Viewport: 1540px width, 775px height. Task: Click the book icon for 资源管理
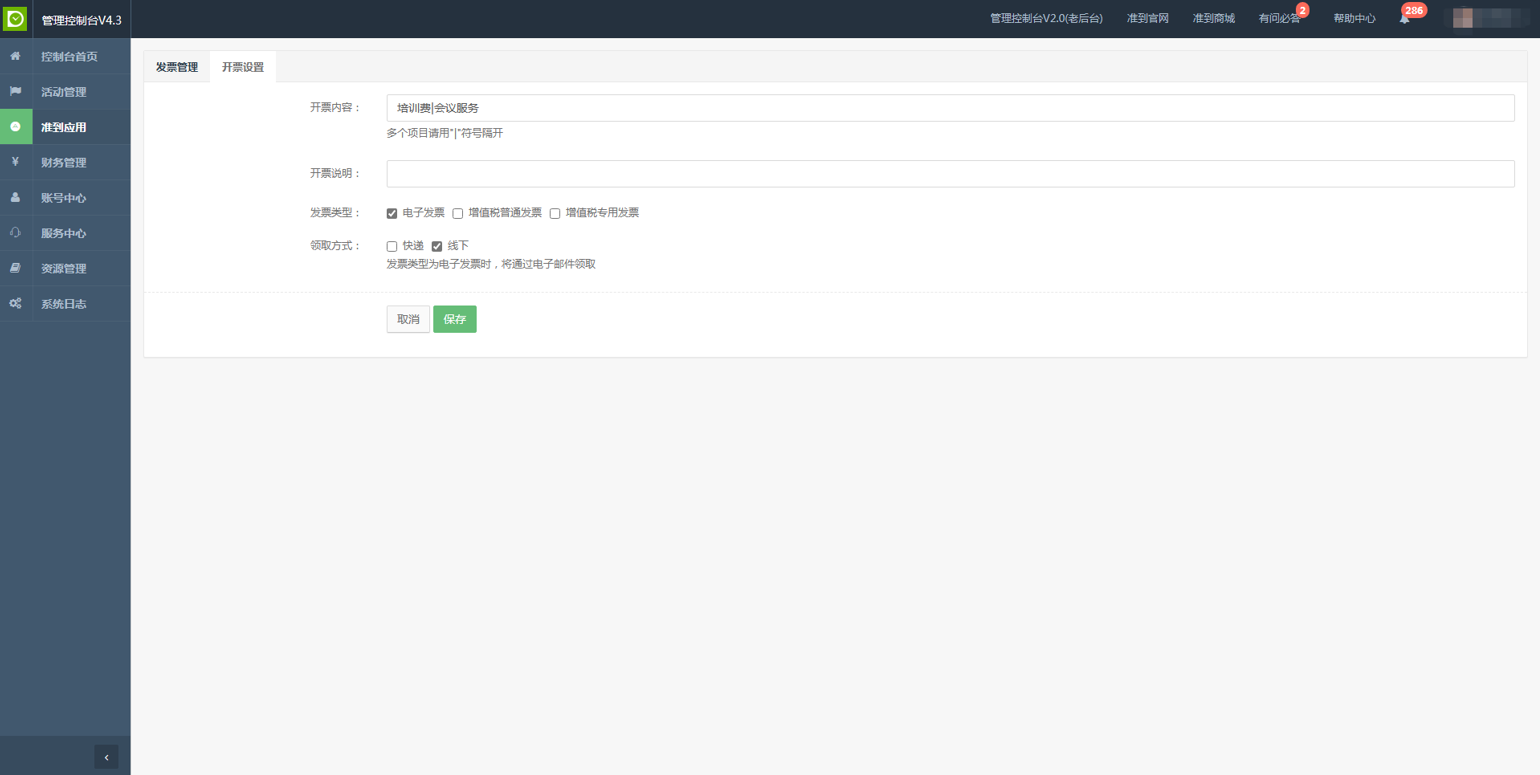(15, 268)
